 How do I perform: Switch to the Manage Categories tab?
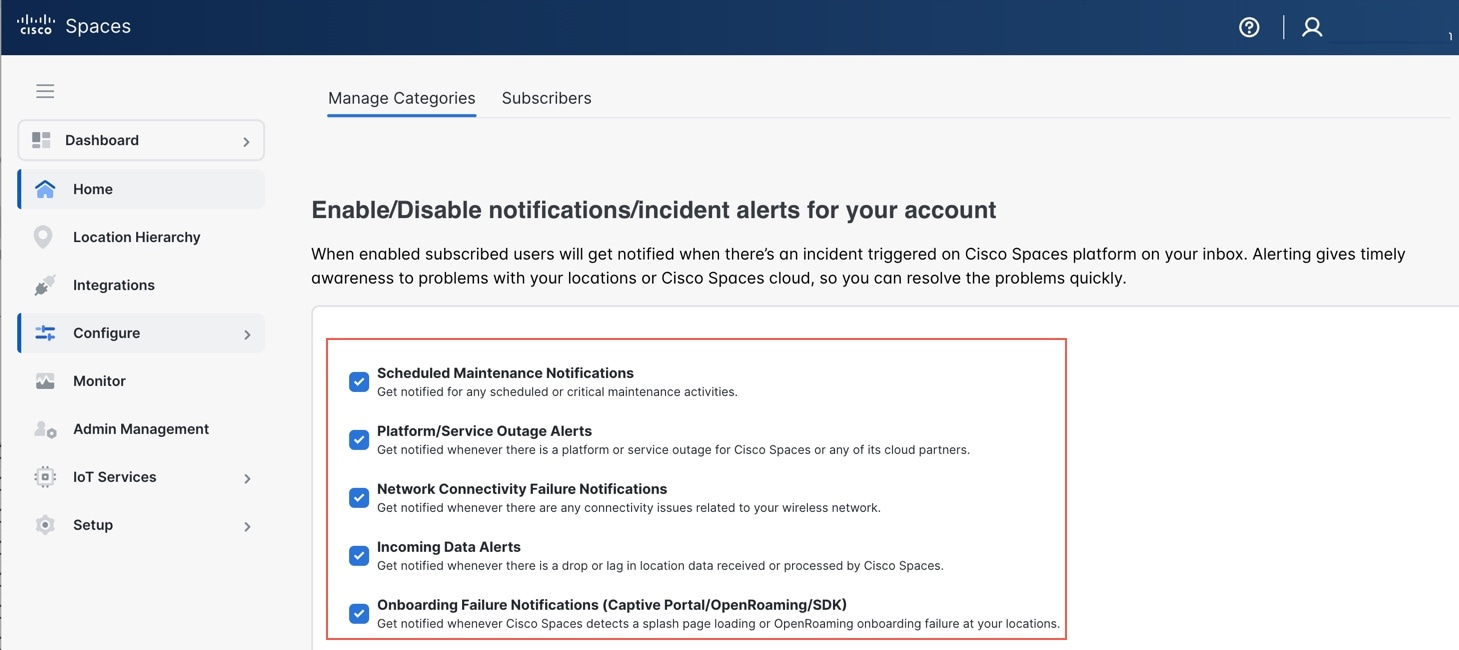click(402, 98)
